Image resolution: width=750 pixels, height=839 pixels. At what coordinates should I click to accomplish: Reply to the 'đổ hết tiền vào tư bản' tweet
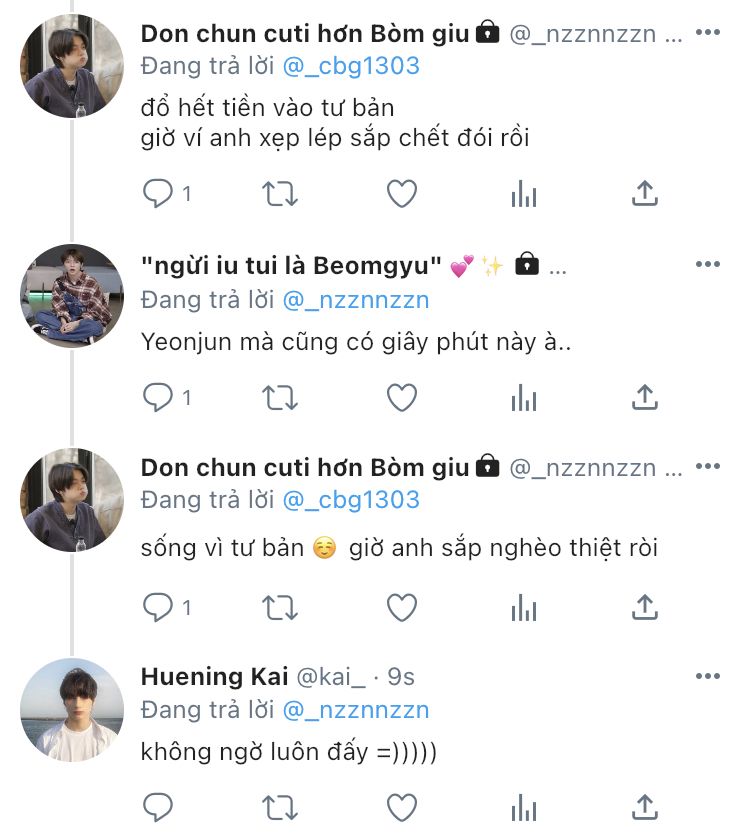tap(158, 193)
